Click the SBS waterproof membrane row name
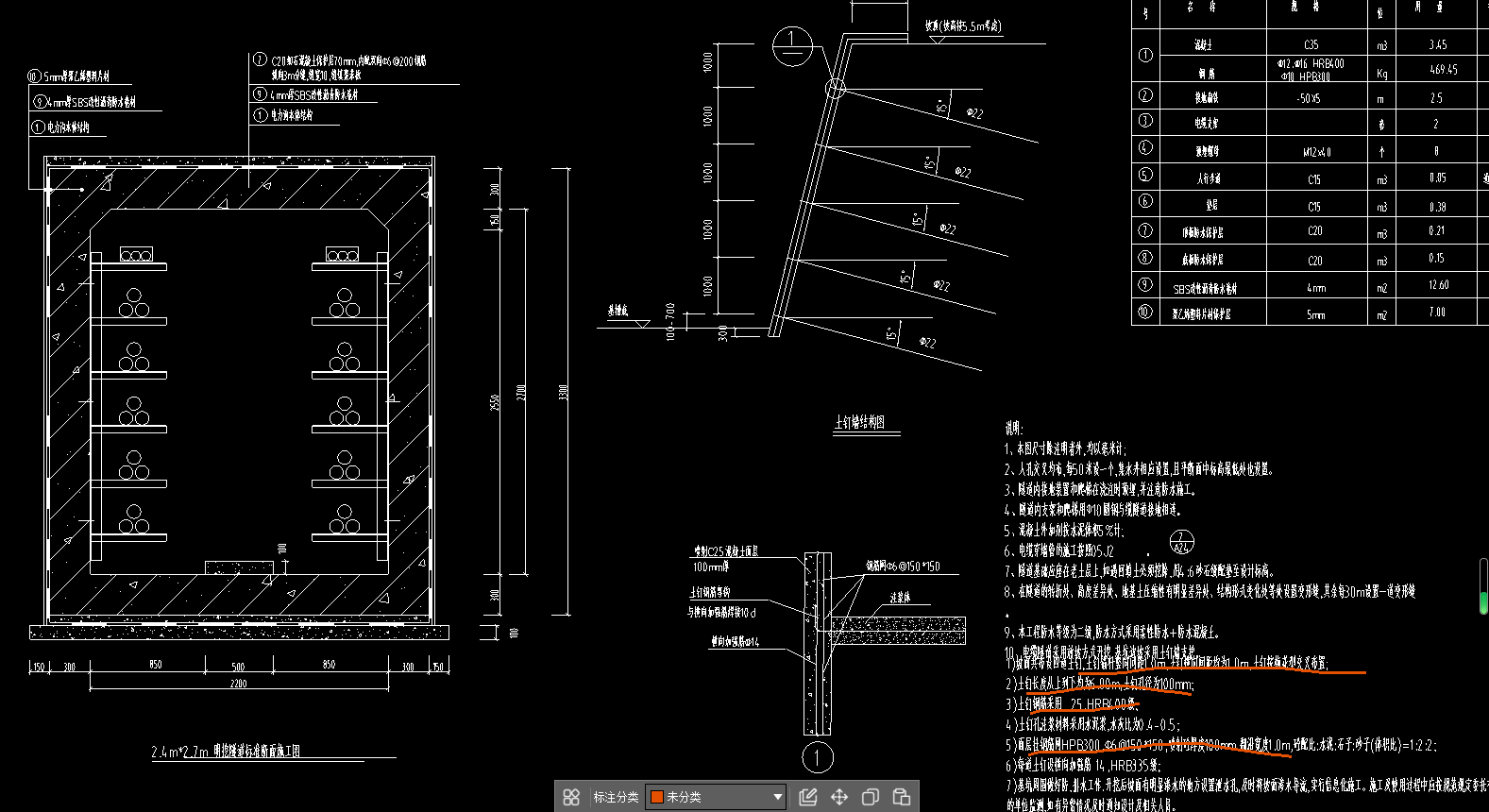This screenshot has width=1489, height=812. tap(1204, 289)
